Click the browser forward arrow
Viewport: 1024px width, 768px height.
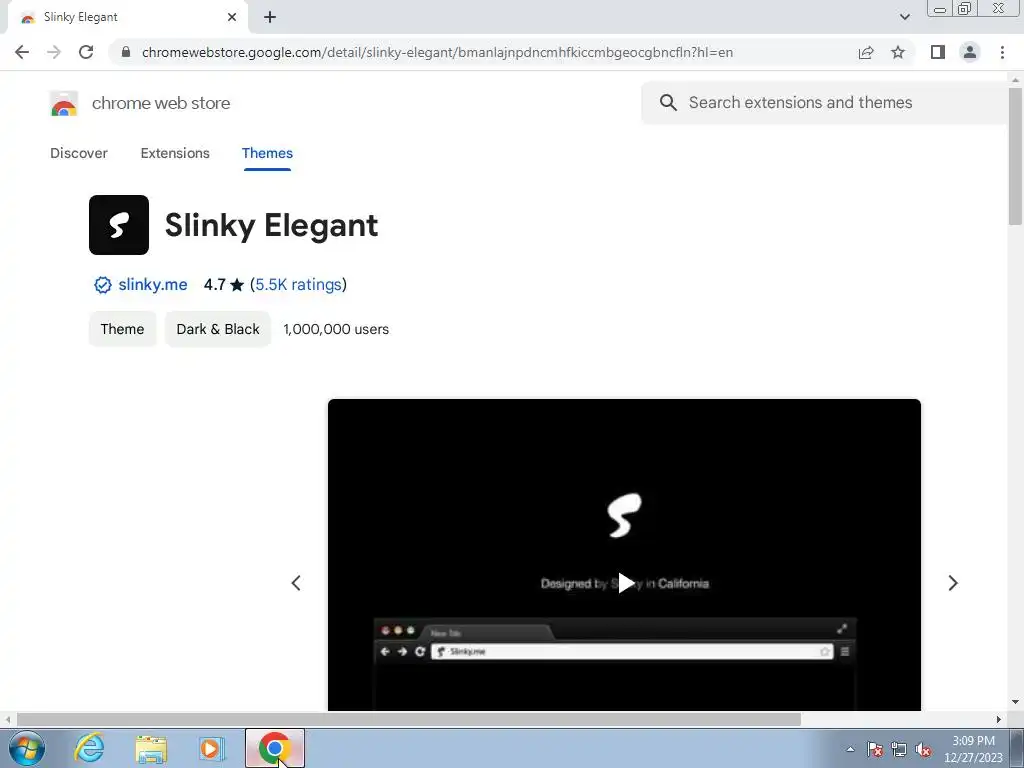tap(54, 52)
